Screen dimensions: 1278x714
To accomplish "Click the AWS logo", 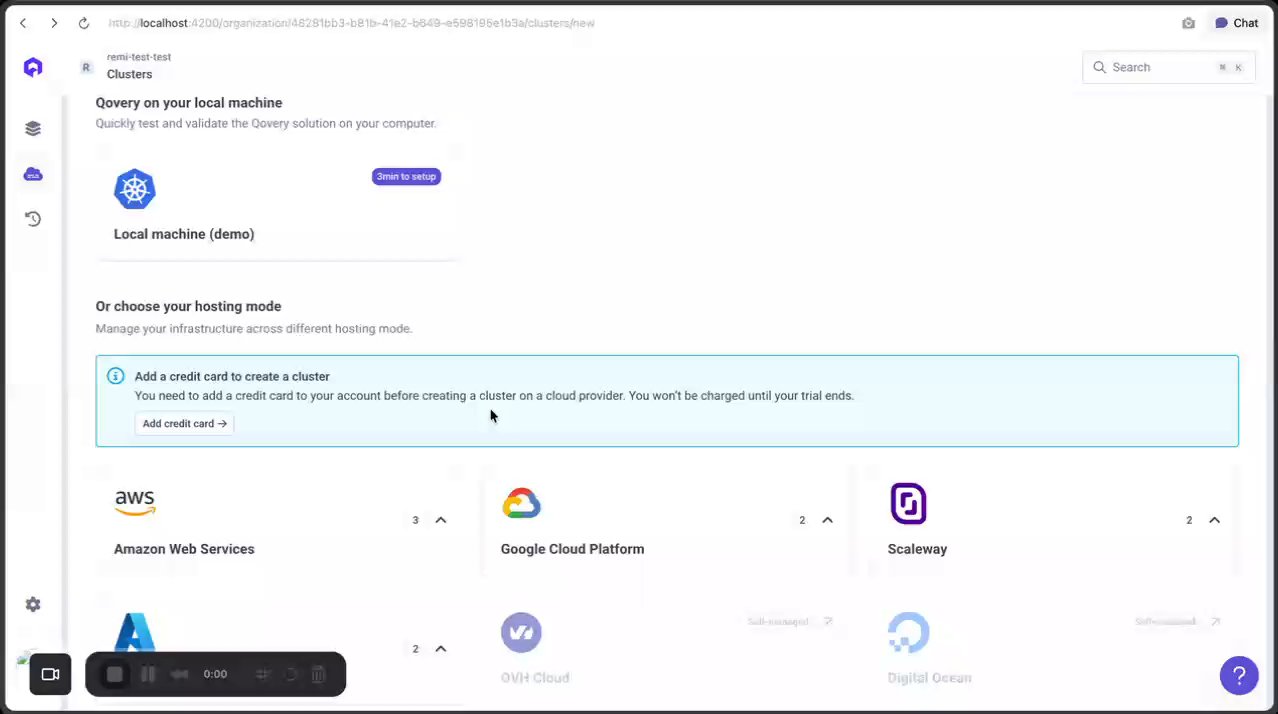I will coord(135,502).
